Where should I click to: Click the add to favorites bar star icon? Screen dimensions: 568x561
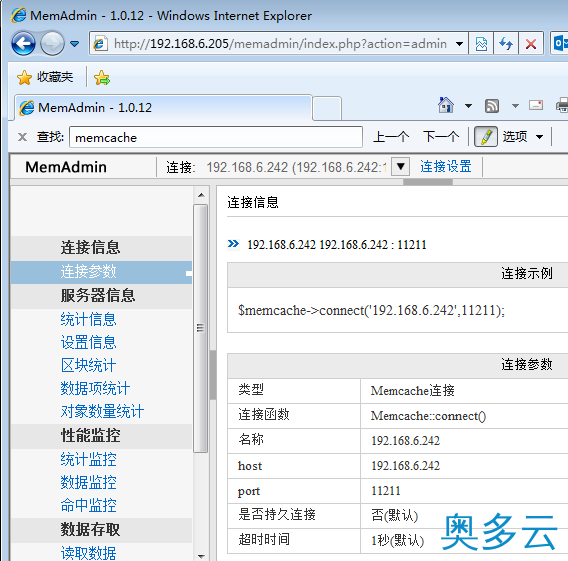[x=102, y=77]
